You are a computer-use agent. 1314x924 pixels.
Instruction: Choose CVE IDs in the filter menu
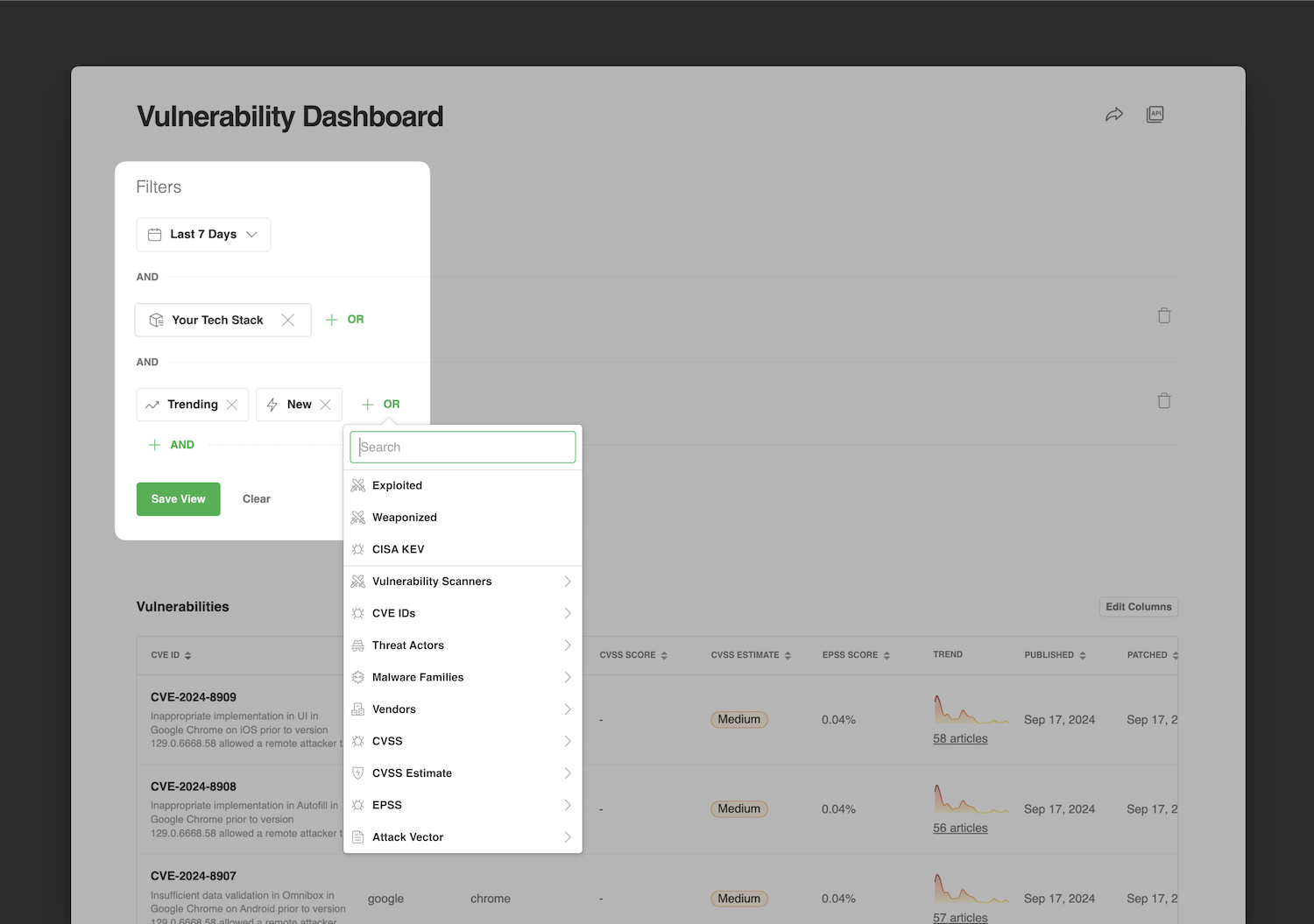(x=393, y=612)
